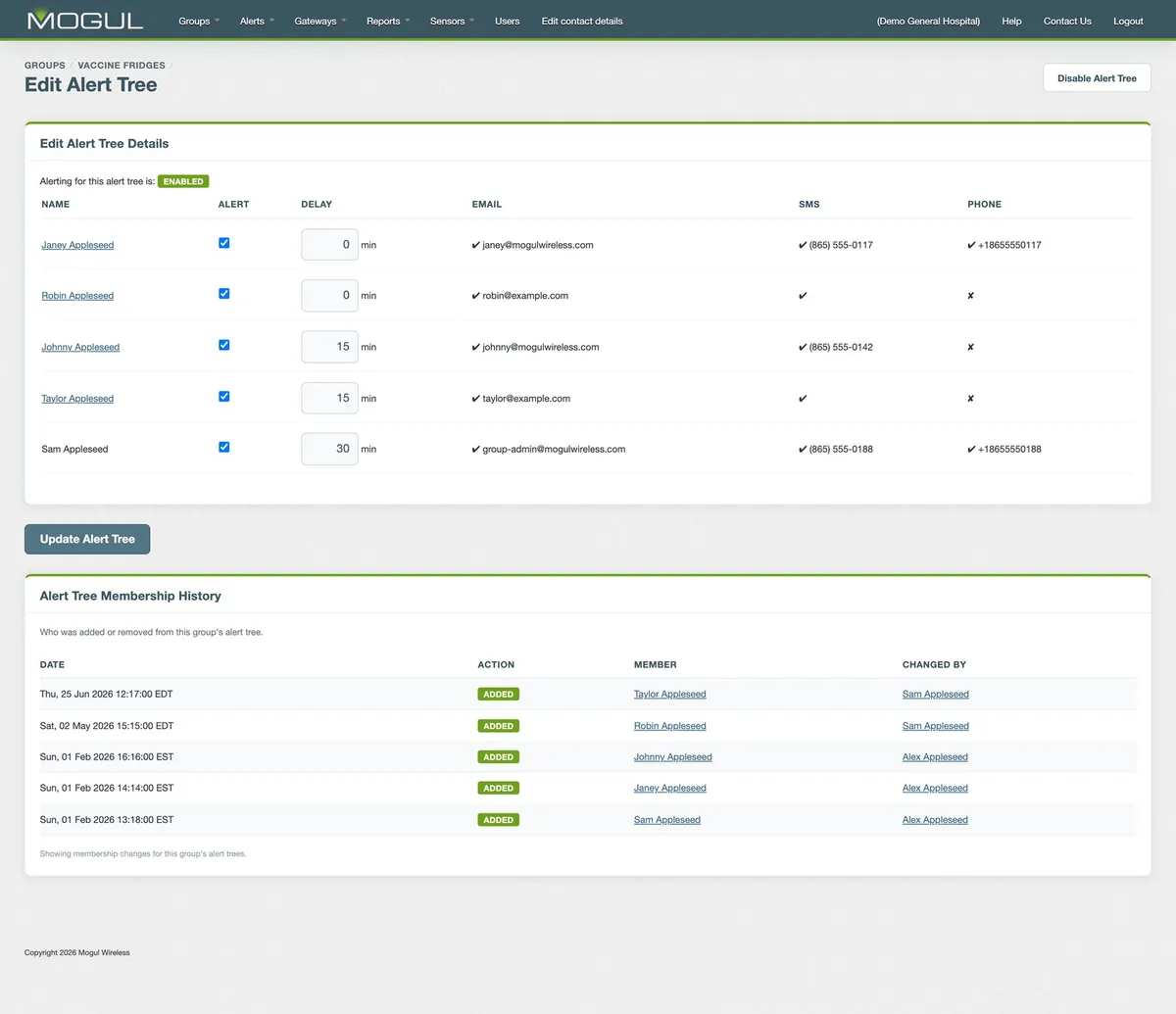Image resolution: width=1176 pixels, height=1014 pixels.
Task: Click SMS number (865) 555-0117
Action: (841, 245)
